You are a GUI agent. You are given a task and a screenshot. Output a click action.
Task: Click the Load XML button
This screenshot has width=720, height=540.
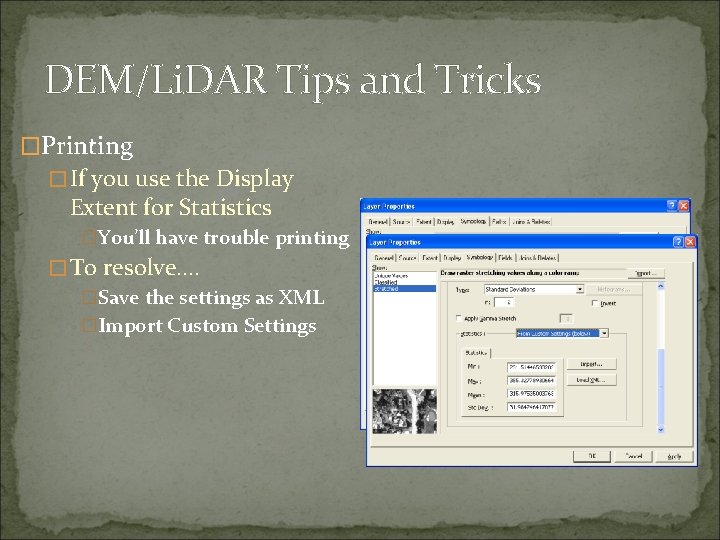click(591, 380)
